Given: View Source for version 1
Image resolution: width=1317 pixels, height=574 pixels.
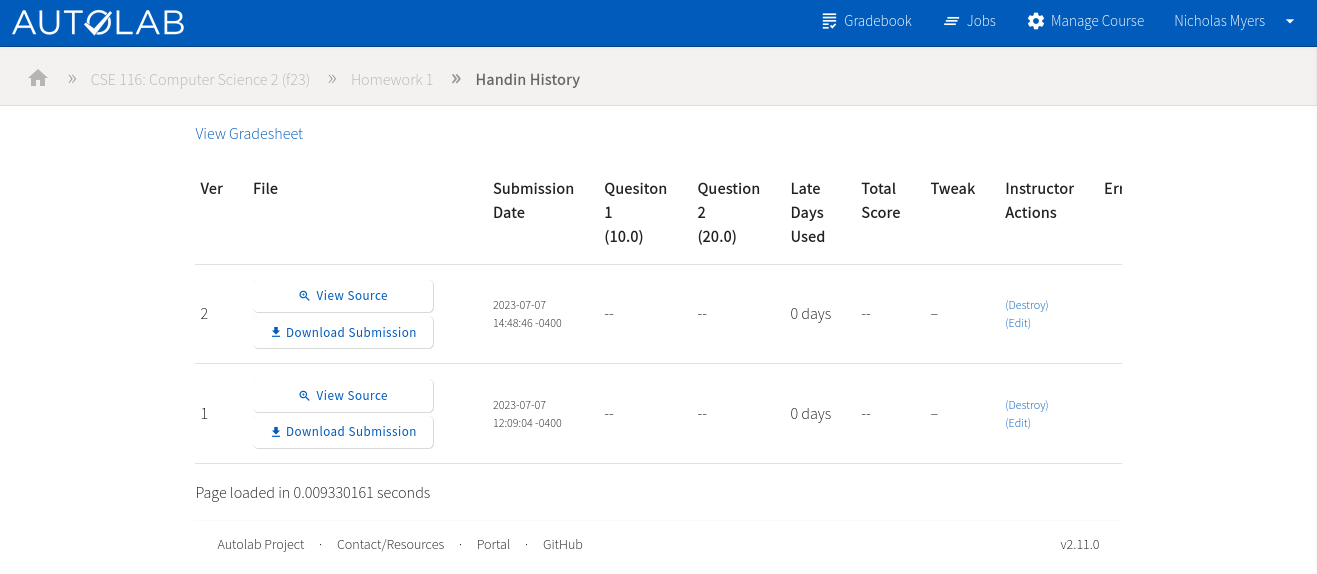Looking at the screenshot, I should coord(344,396).
